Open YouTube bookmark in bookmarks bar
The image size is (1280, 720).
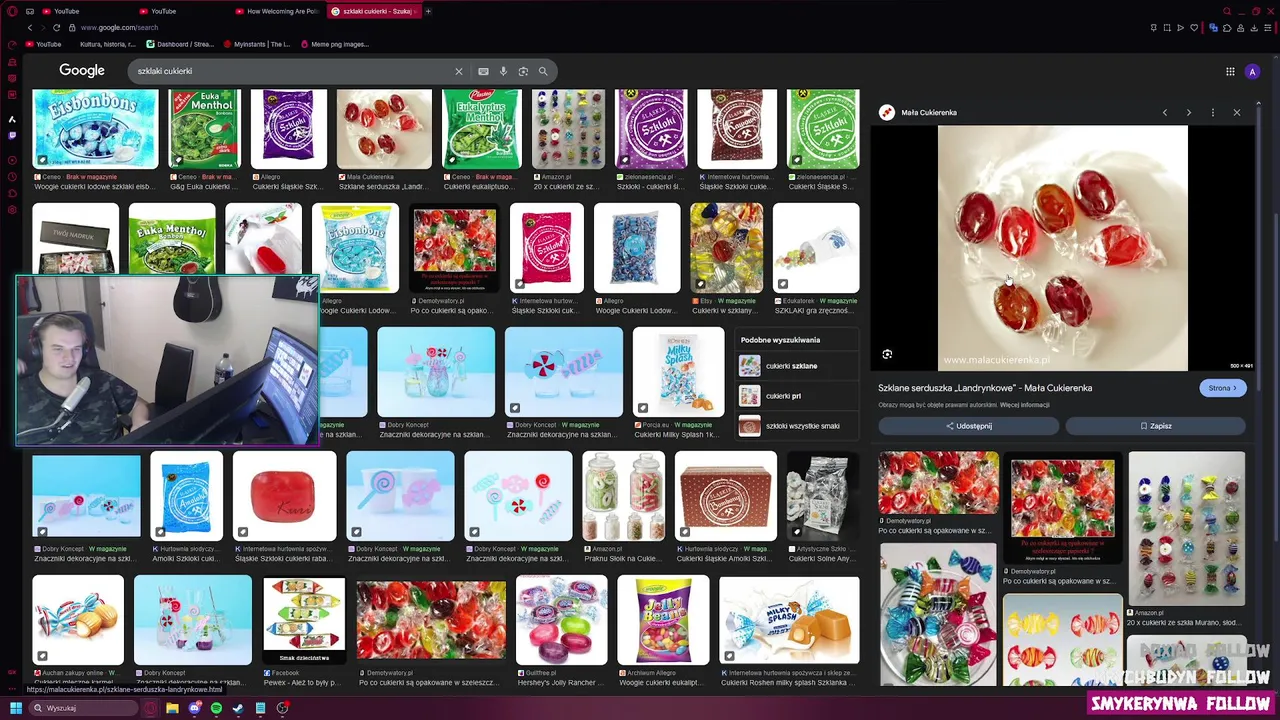point(43,44)
